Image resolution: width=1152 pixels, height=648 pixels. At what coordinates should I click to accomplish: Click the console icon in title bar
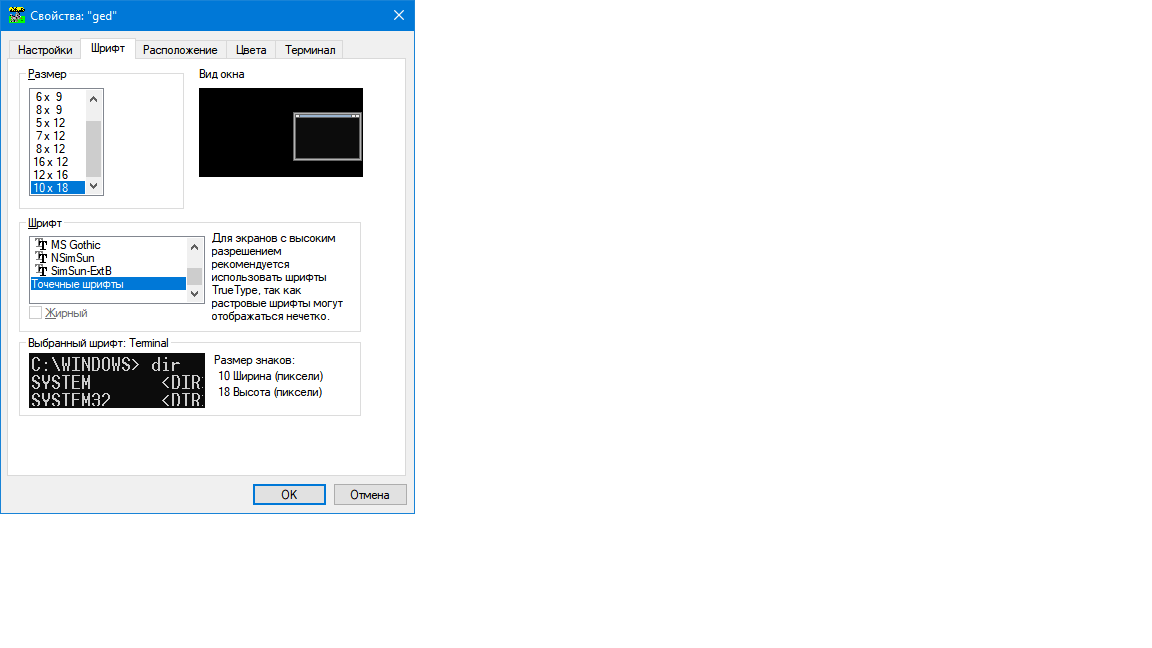(16, 15)
